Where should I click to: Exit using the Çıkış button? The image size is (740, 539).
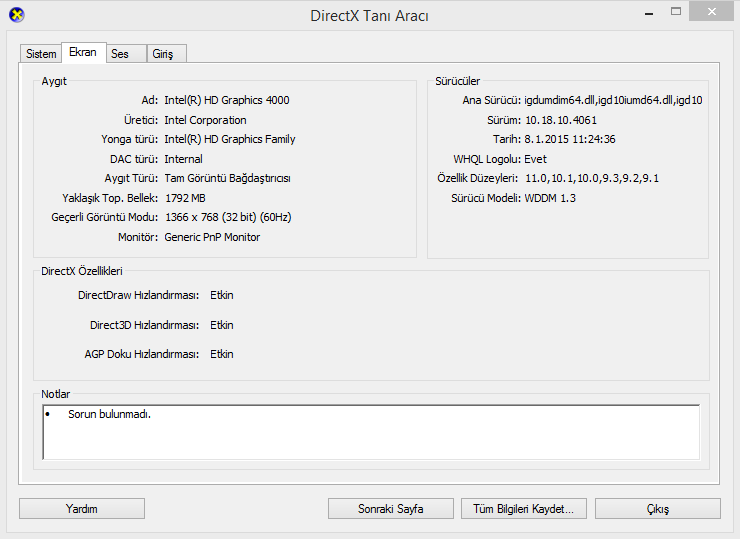pyautogui.click(x=657, y=508)
